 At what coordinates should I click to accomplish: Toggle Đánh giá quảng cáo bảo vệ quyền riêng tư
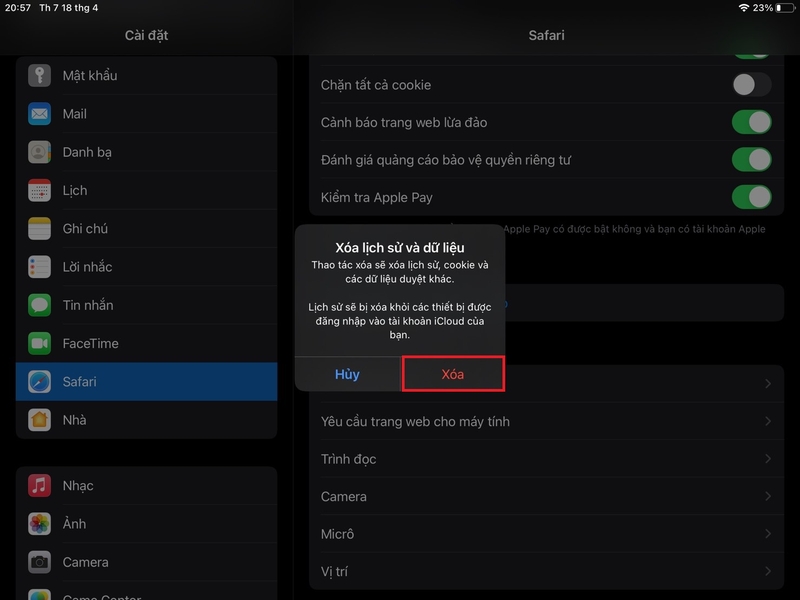(x=752, y=160)
